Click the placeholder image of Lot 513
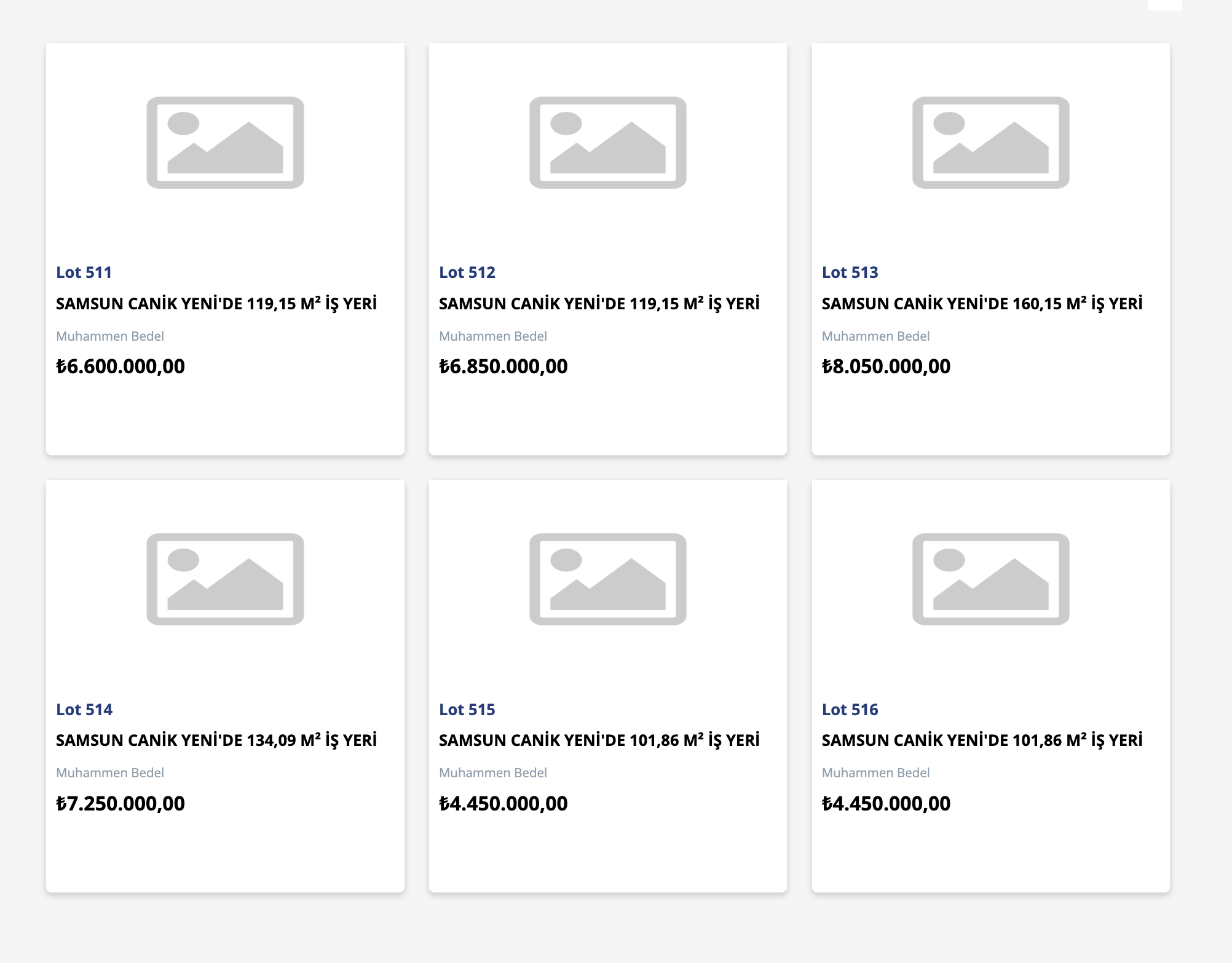Image resolution: width=1232 pixels, height=963 pixels. click(990, 143)
